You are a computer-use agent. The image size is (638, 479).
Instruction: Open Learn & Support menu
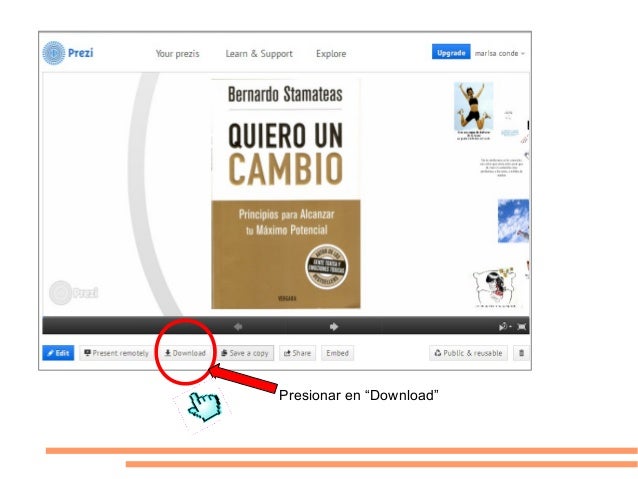click(x=259, y=54)
